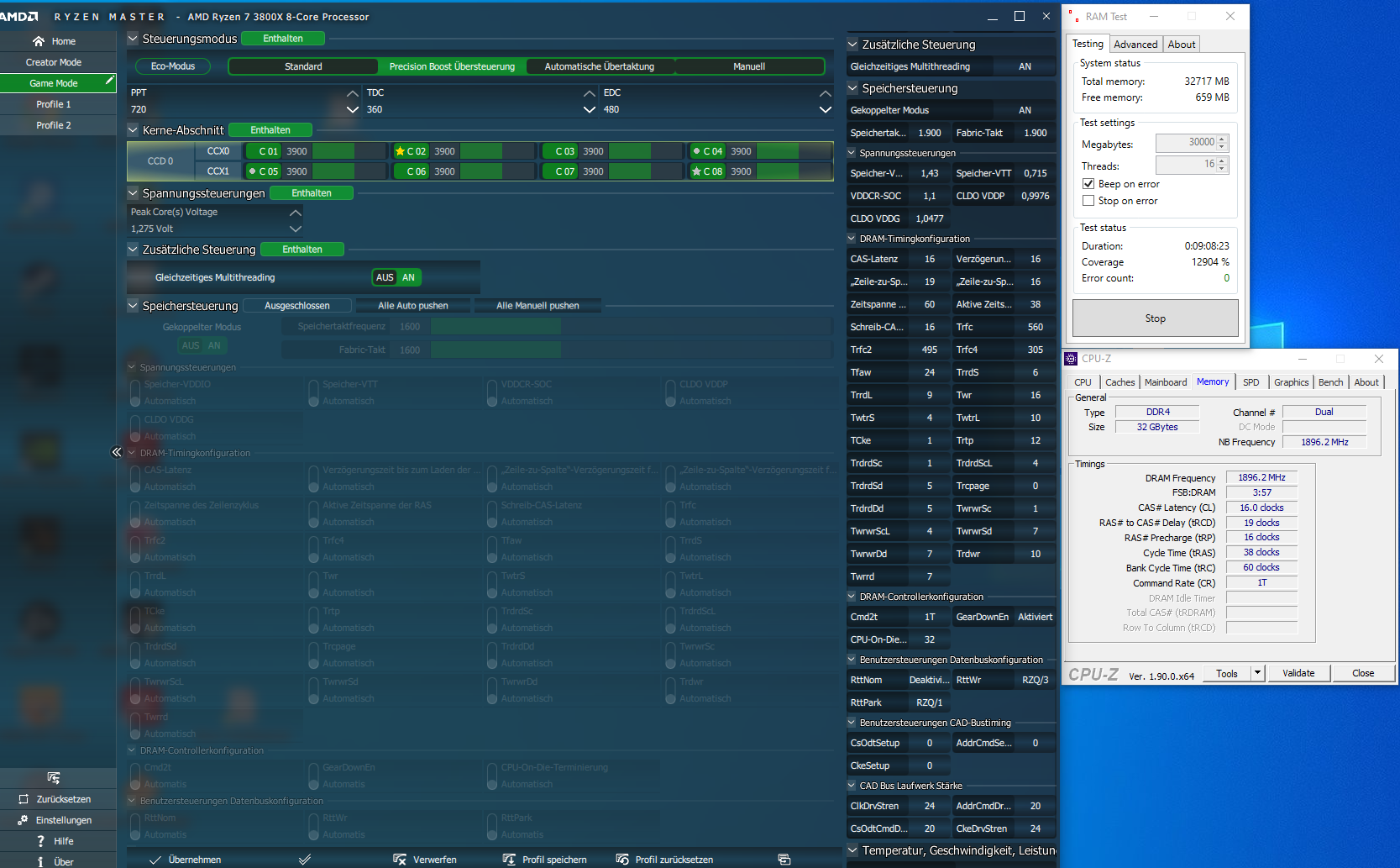Click the Alle Manuell pushen button
This screenshot has width=1400, height=868.
coord(537,306)
